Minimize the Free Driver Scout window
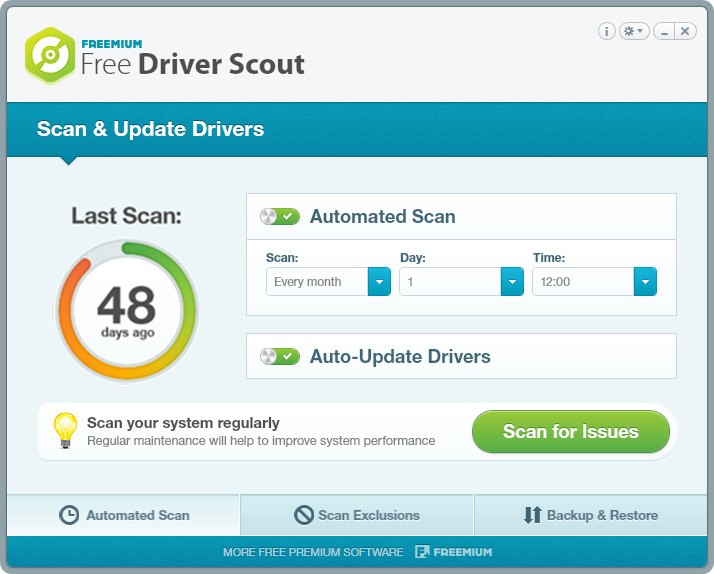Screen dimensions: 714x574 (x=664, y=31)
